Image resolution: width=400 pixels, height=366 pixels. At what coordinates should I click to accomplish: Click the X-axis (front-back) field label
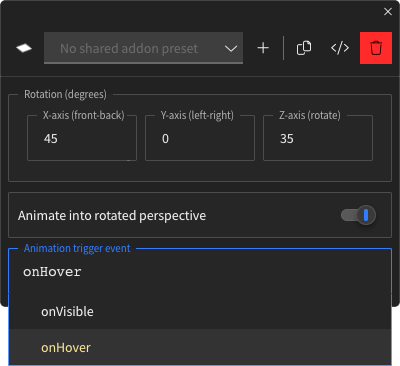(x=83, y=115)
